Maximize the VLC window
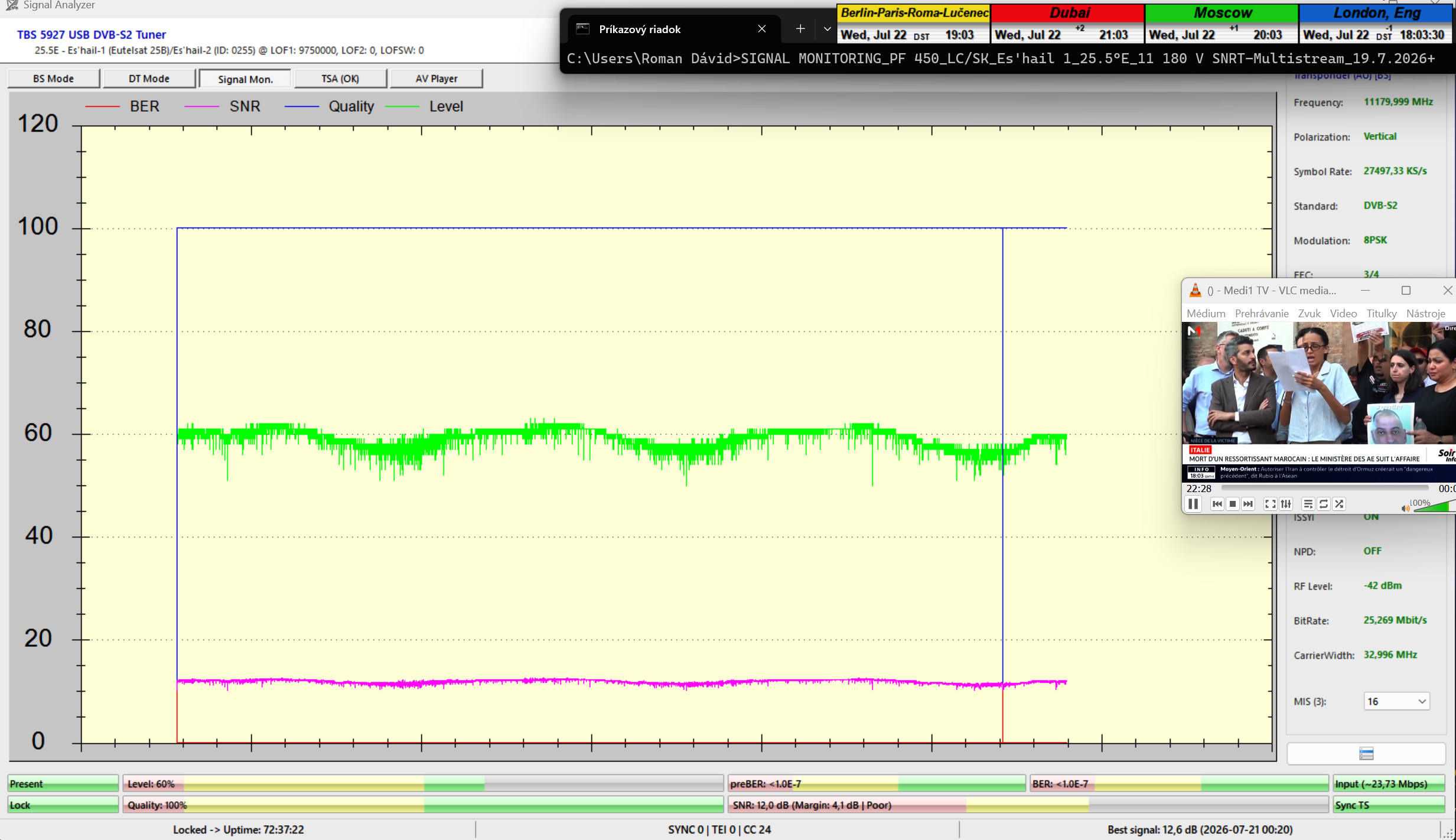1456x840 pixels. pos(1406,290)
